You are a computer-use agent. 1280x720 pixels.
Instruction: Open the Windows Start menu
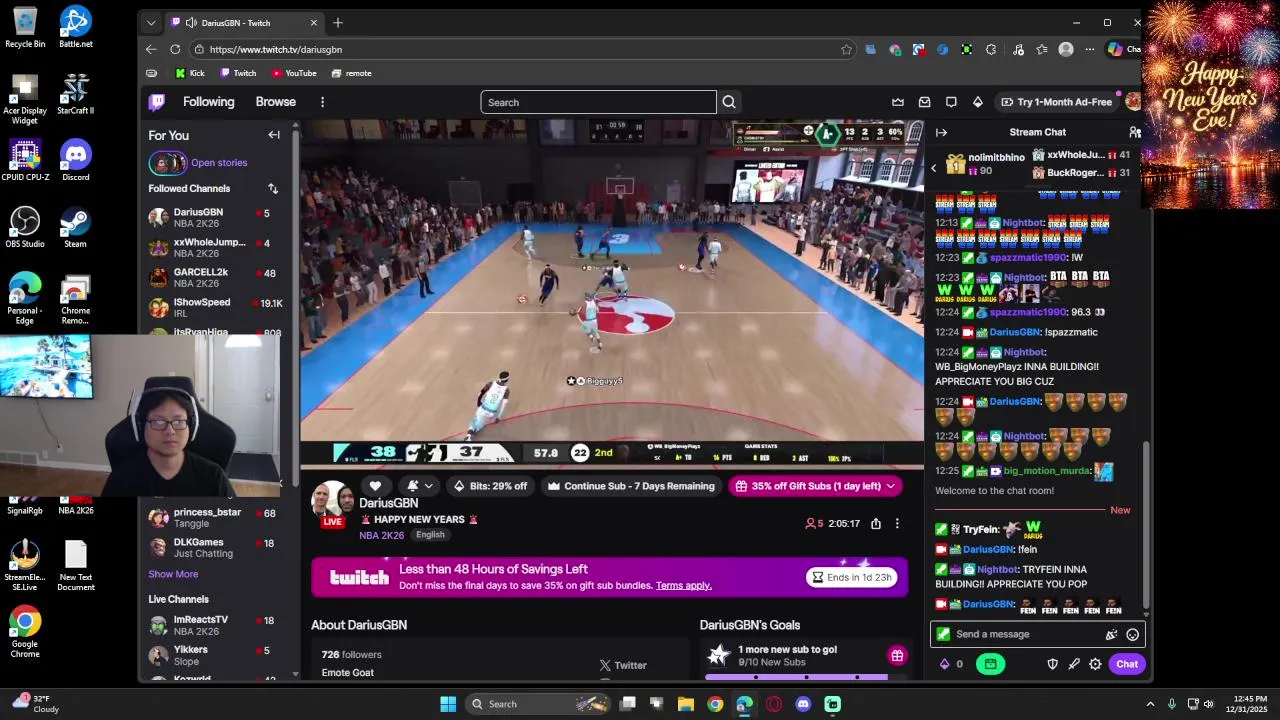point(448,704)
